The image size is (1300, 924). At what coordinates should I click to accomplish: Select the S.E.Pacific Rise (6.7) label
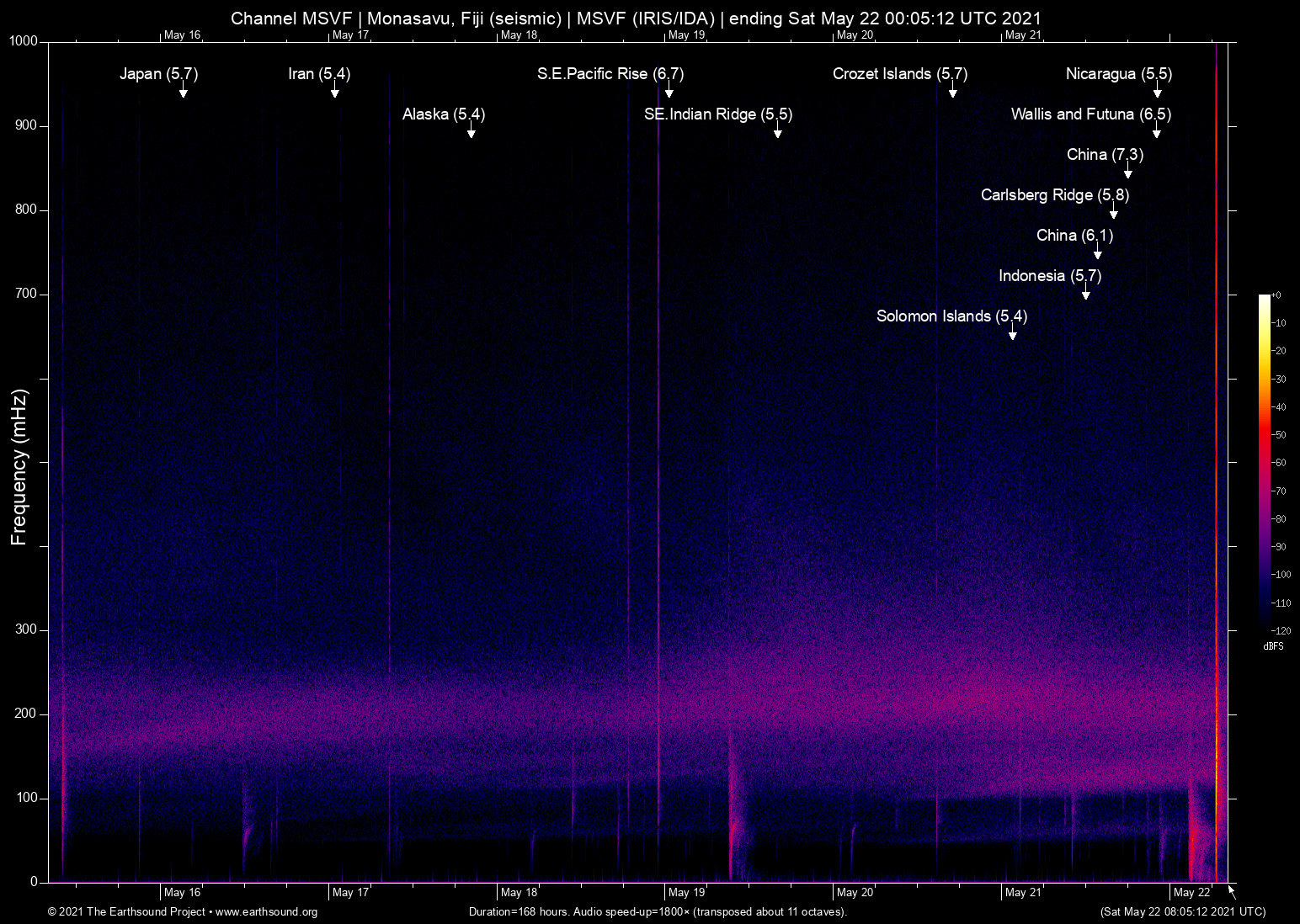(x=610, y=74)
